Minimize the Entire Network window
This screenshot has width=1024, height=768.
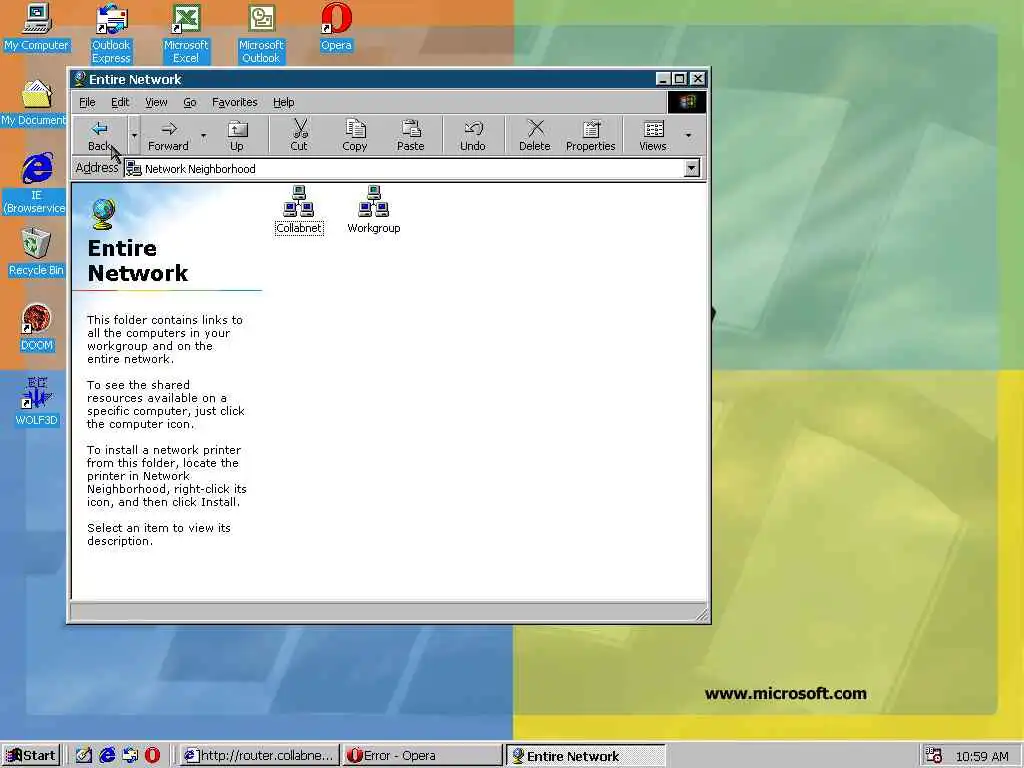pyautogui.click(x=664, y=79)
